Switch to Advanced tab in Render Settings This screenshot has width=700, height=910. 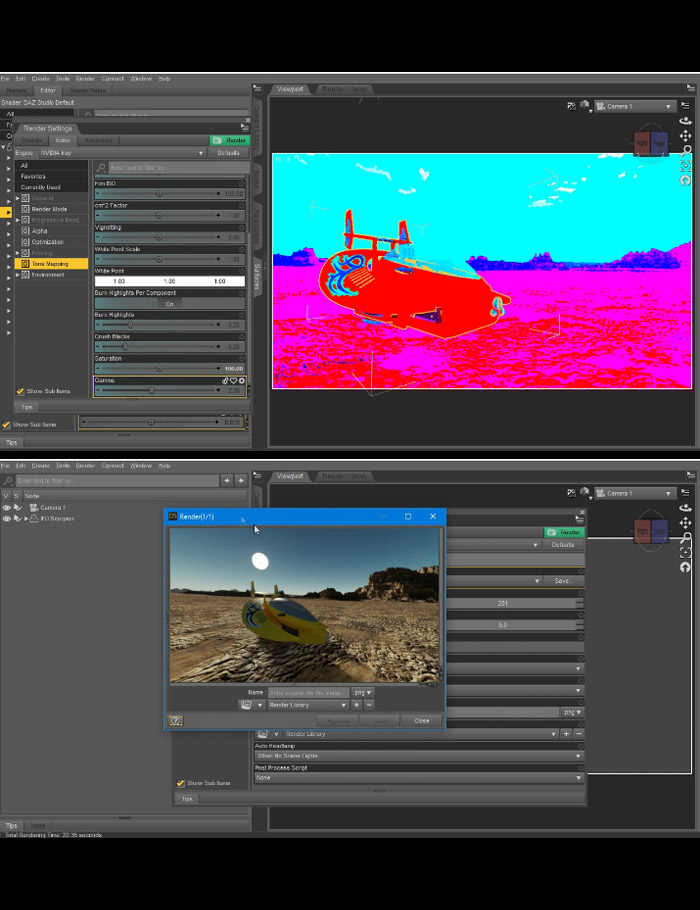click(x=98, y=140)
